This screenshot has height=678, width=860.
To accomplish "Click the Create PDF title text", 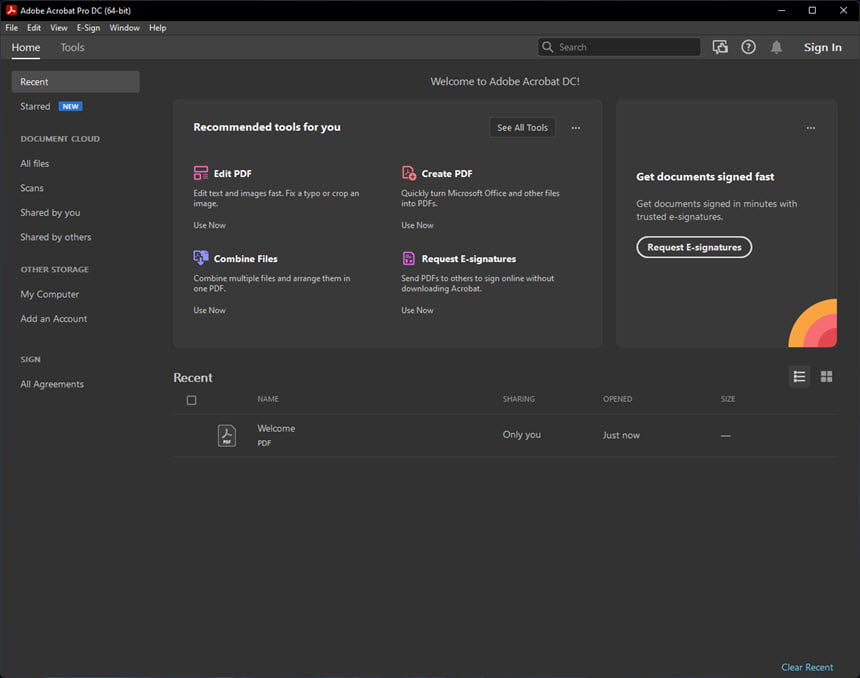I will click(446, 173).
